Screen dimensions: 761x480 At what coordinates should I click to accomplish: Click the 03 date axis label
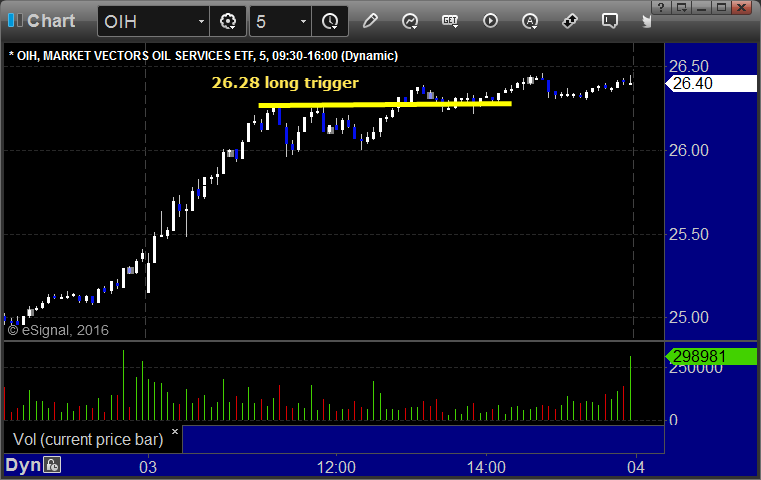pos(148,467)
